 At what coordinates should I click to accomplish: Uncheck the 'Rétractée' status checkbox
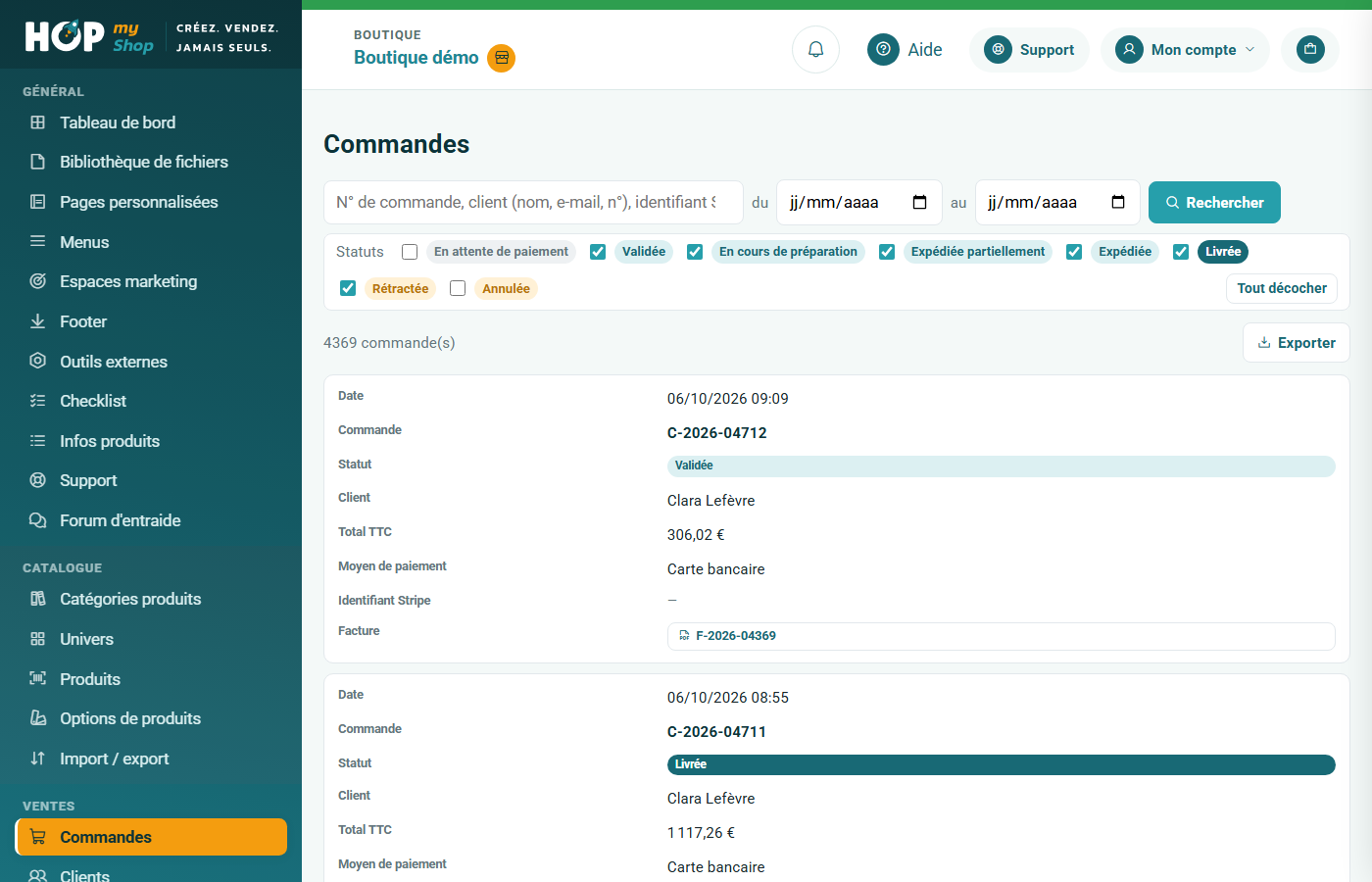tap(348, 288)
